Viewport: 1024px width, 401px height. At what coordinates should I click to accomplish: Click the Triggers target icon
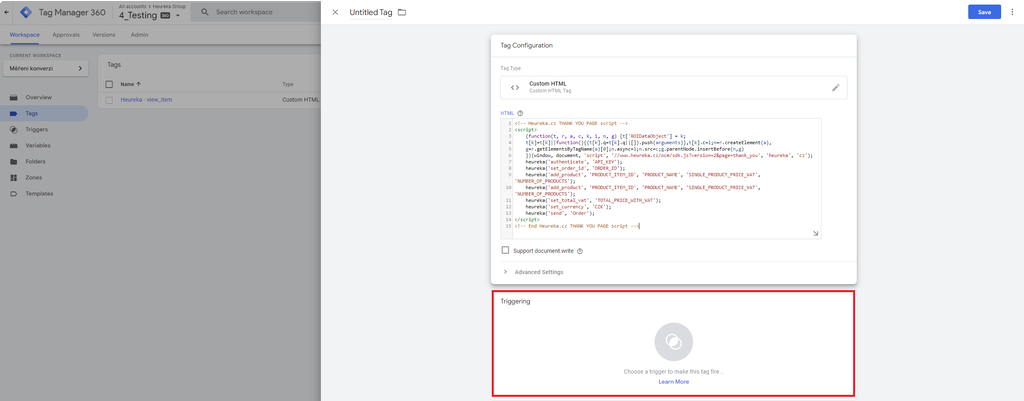click(13, 129)
